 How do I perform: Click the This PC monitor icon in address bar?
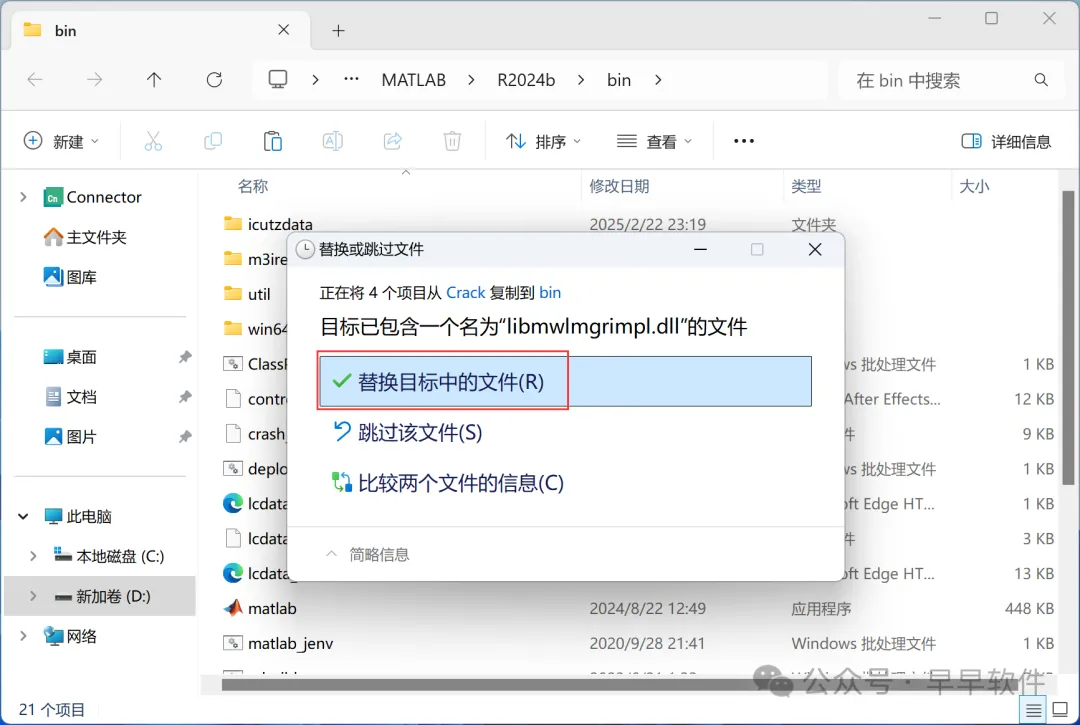[x=278, y=80]
